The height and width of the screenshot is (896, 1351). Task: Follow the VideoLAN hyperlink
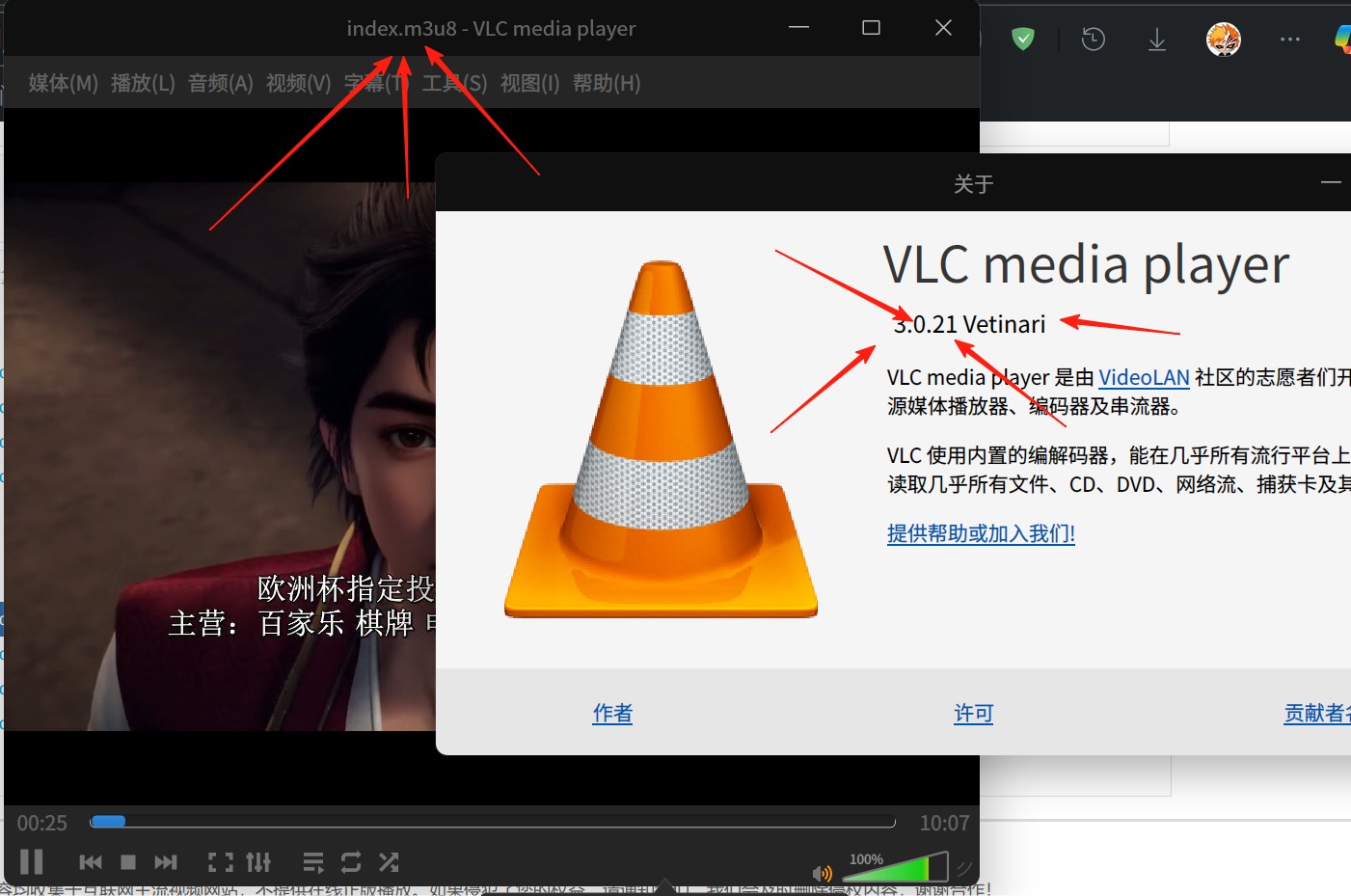tap(1144, 377)
